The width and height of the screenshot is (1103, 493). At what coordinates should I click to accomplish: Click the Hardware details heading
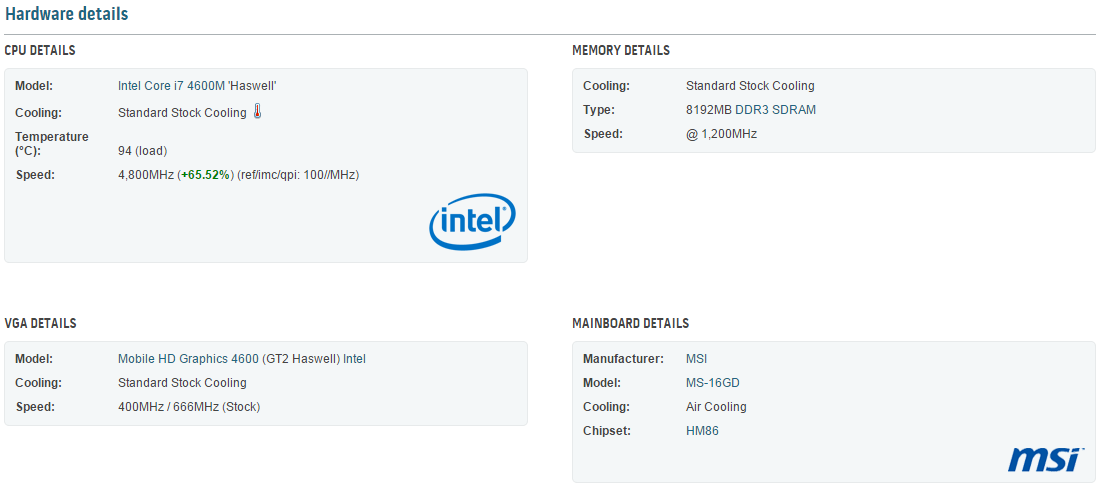[x=66, y=15]
